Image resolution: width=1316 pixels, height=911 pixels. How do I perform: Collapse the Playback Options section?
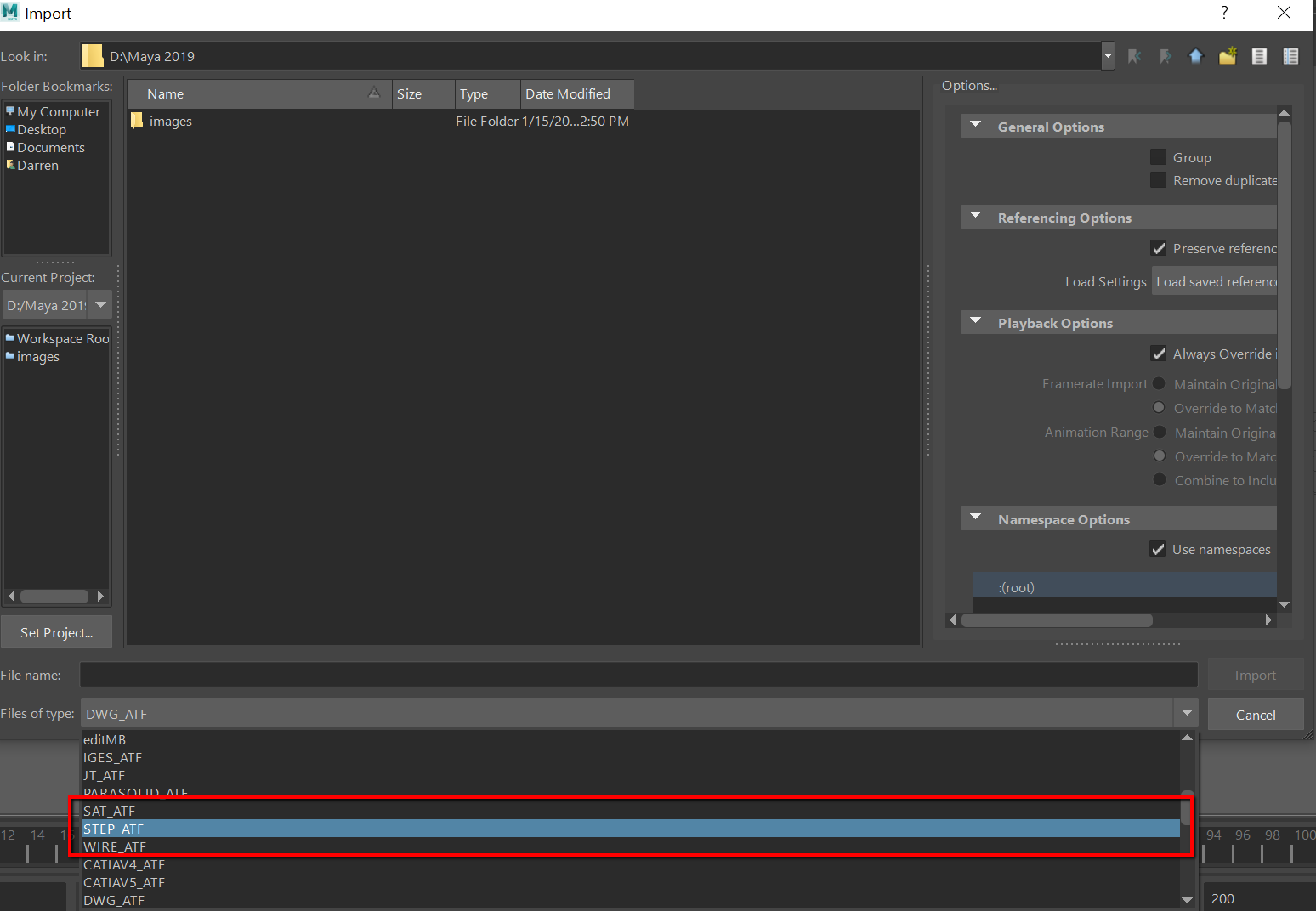point(975,322)
